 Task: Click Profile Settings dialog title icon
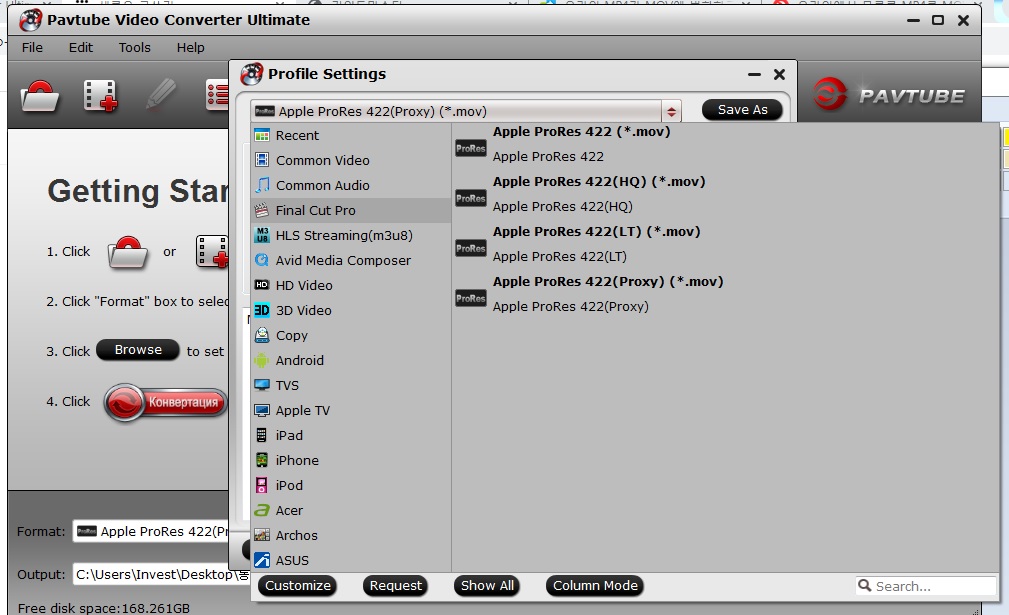[252, 74]
